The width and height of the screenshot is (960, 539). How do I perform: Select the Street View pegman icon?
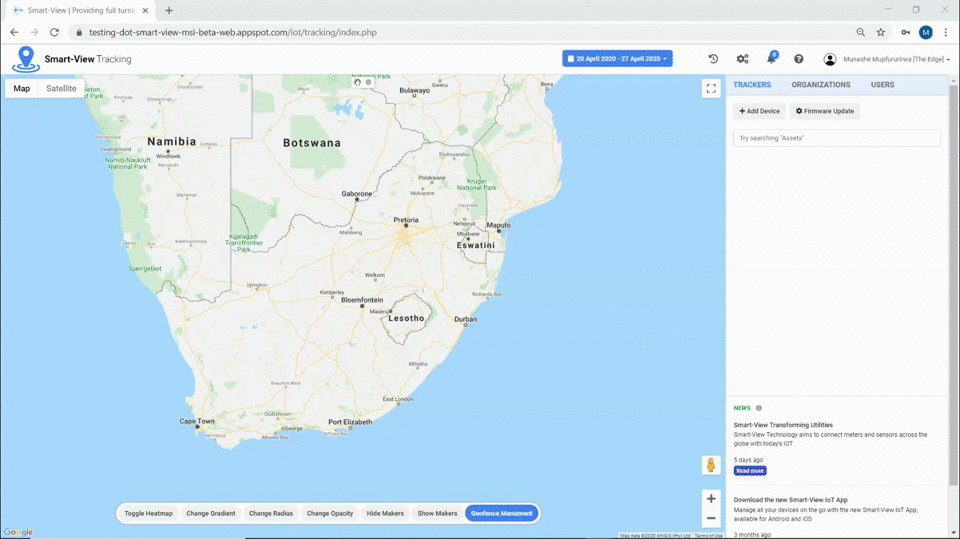coord(711,465)
